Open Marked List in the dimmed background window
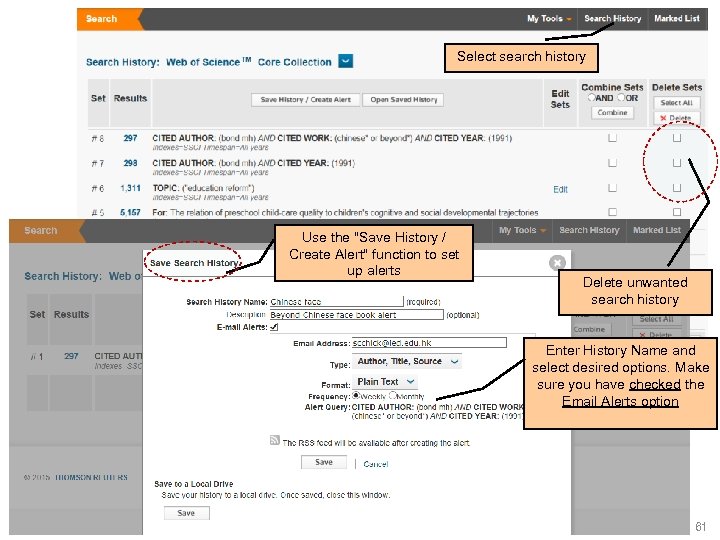The width and height of the screenshot is (720, 540). 657,231
